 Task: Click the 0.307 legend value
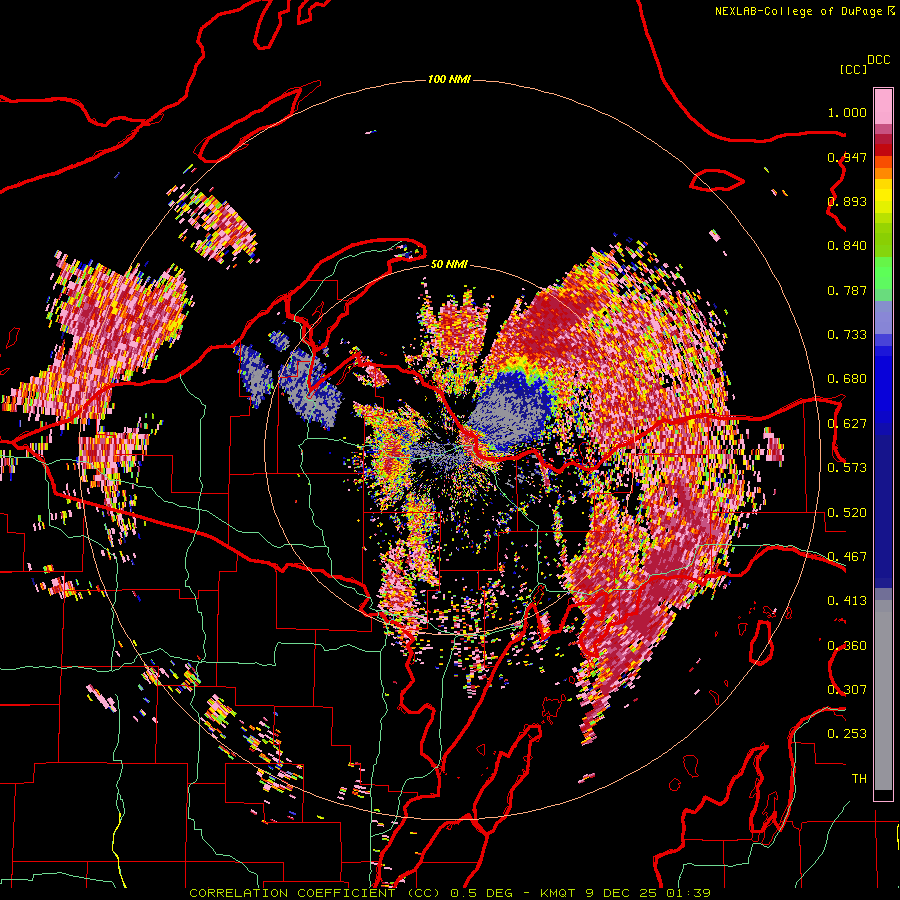point(847,690)
